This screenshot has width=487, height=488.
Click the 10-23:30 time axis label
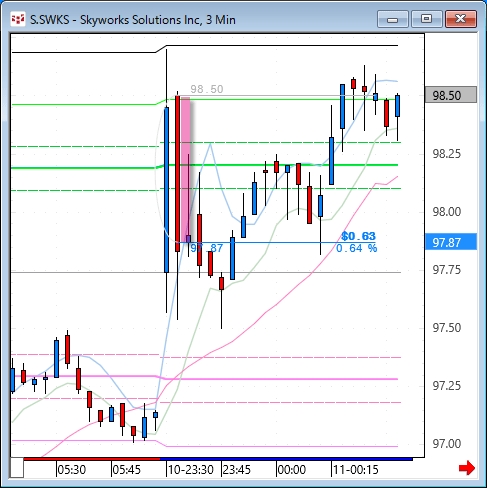pos(191,469)
